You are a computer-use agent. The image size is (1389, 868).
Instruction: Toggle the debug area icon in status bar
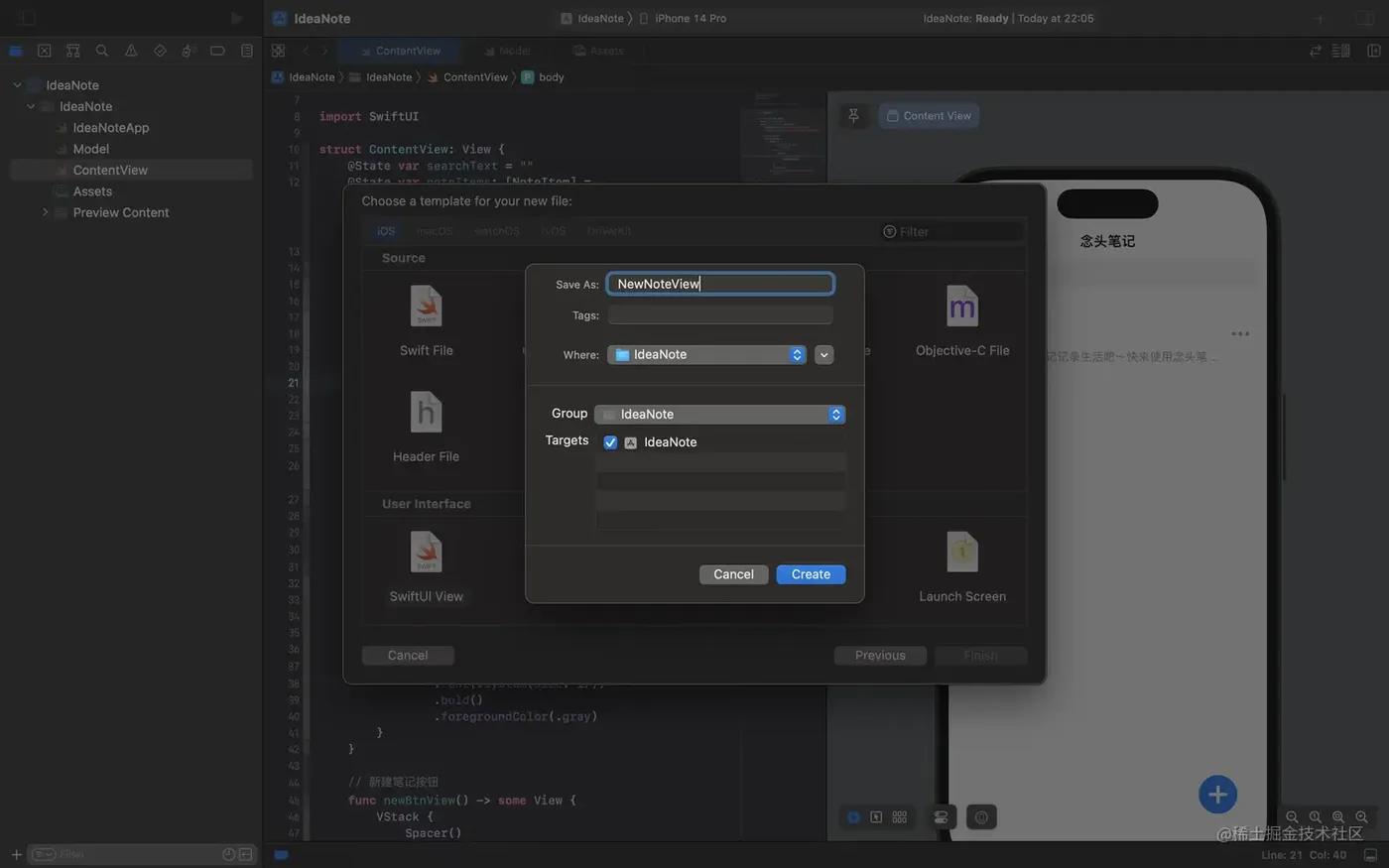coord(1370,855)
